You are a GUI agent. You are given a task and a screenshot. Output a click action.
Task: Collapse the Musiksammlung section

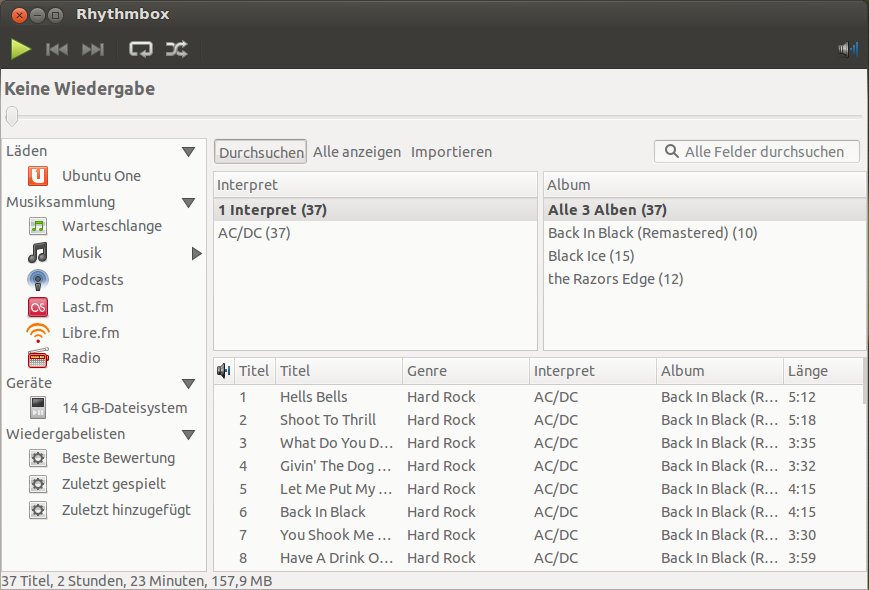pyautogui.click(x=188, y=202)
